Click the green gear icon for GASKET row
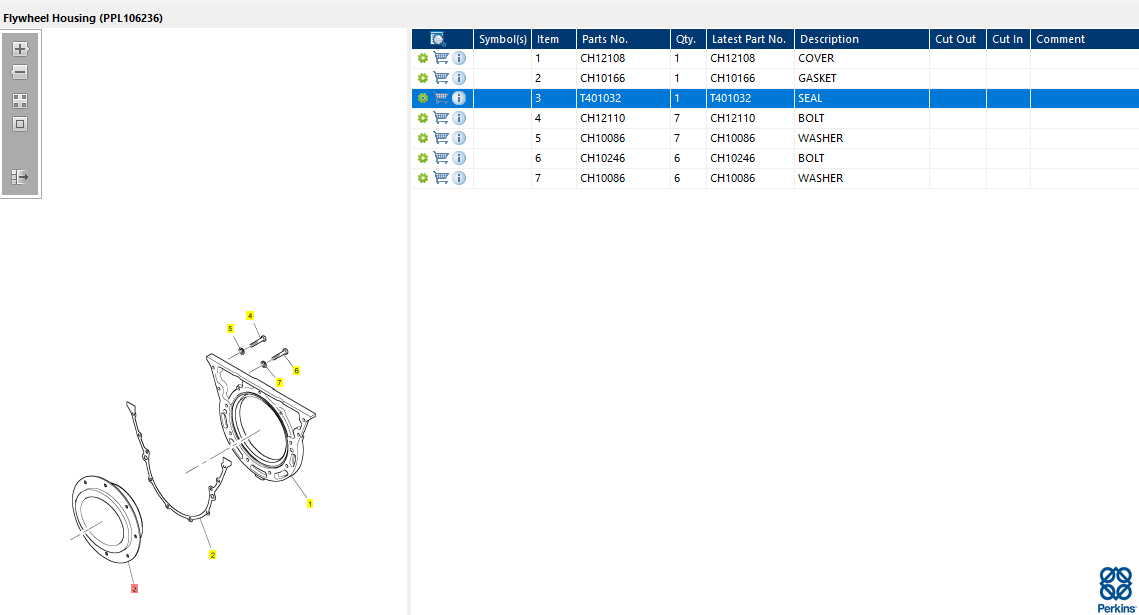1139x615 pixels. coord(423,78)
